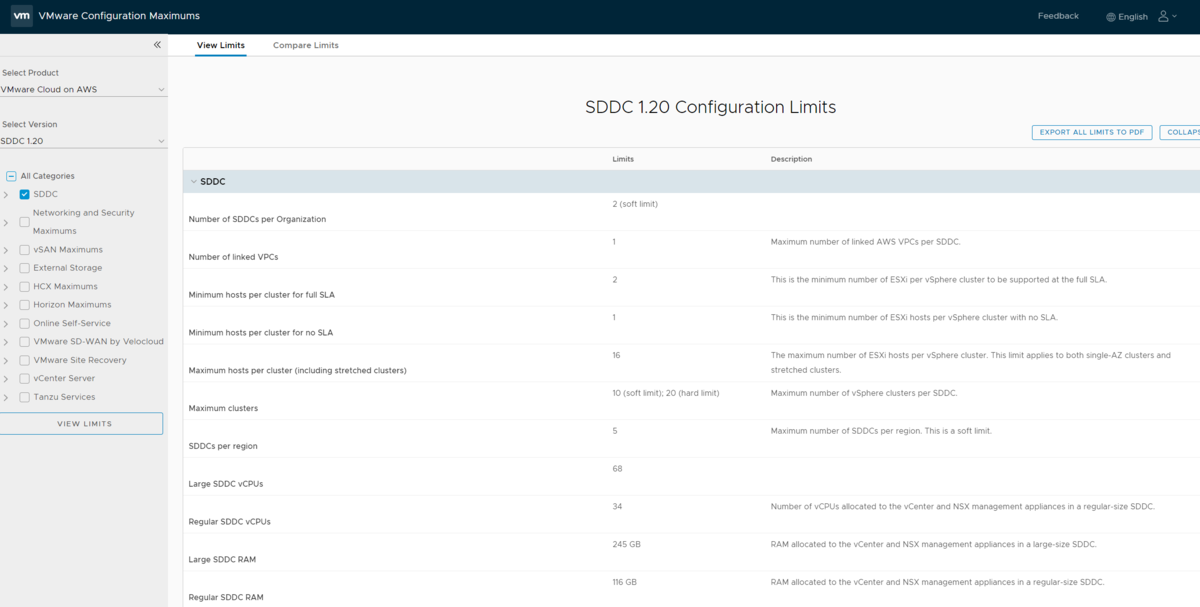The image size is (1200, 607).
Task: Expand the Tanzu Services chevron
Action: [6, 397]
